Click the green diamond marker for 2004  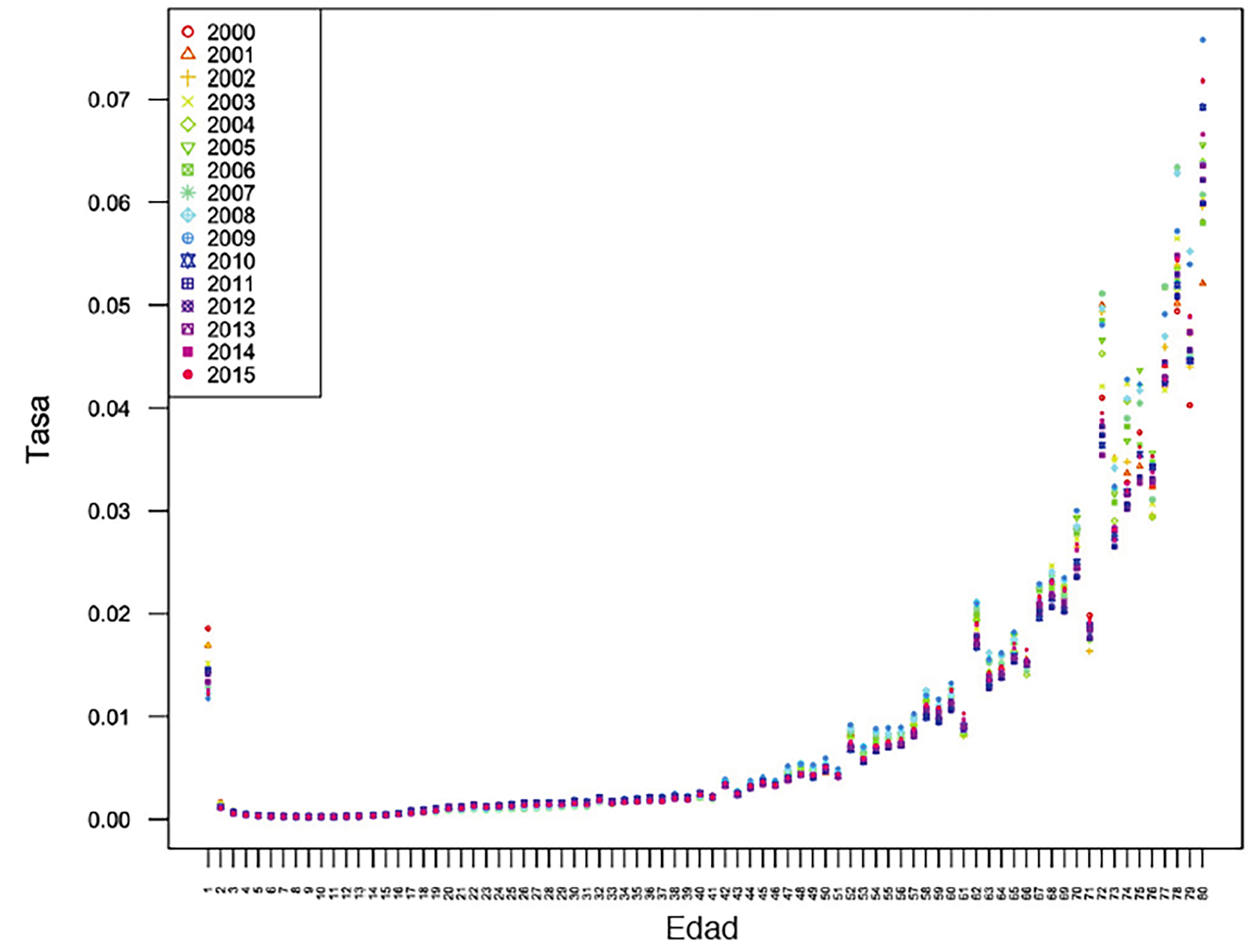(188, 125)
